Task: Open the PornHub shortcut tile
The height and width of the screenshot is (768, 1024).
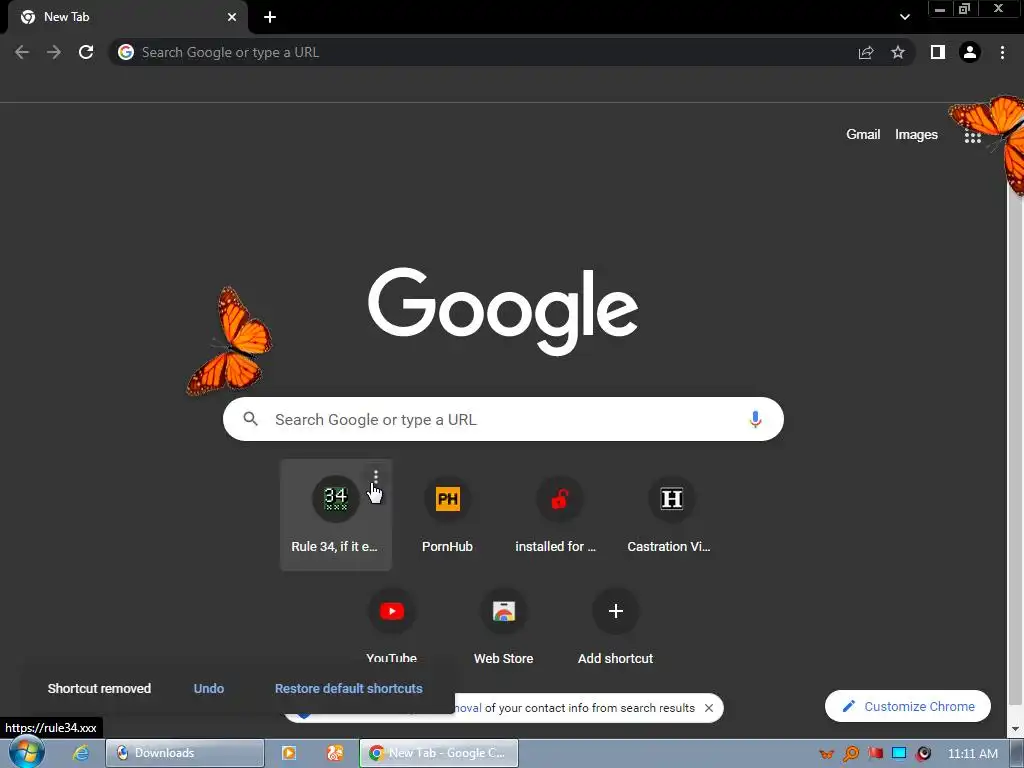Action: coord(447,515)
